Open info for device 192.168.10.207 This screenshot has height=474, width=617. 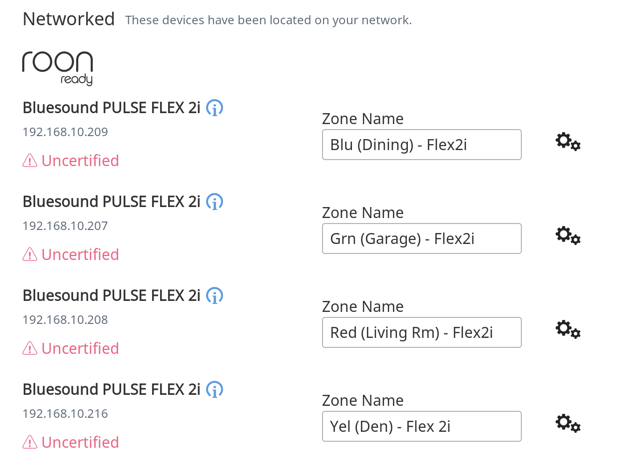coord(215,202)
